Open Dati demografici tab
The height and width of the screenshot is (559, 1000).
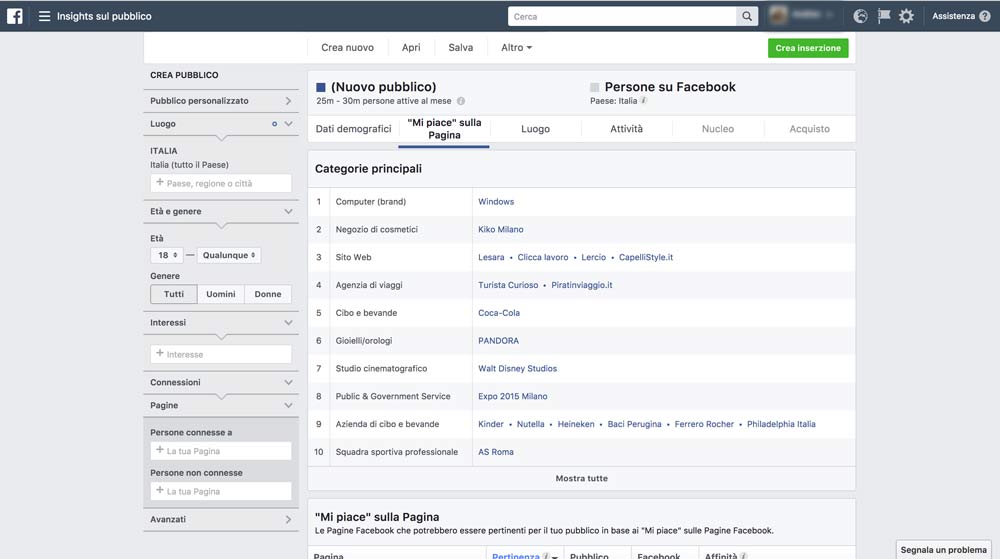click(353, 129)
